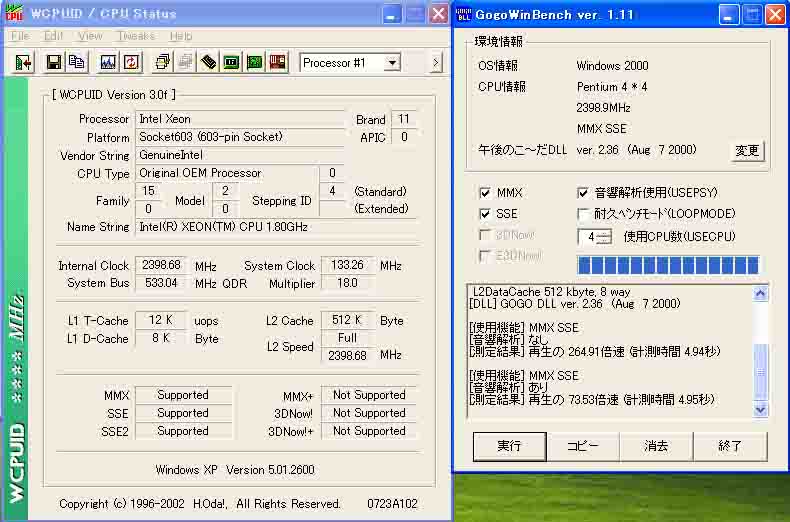
Task: Open the Edit menu in WCPUID
Action: tap(53, 36)
